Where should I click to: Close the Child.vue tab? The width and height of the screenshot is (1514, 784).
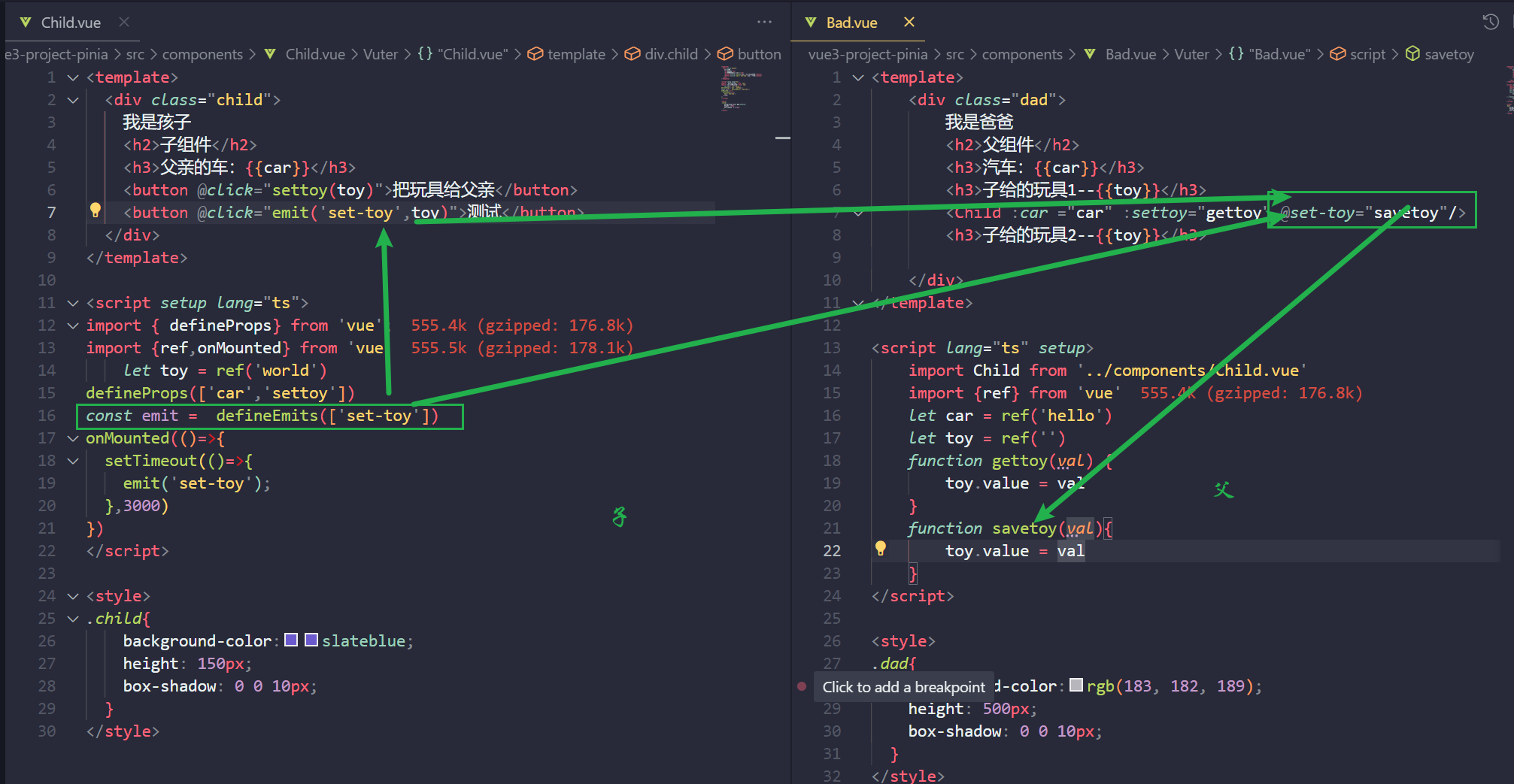coord(124,23)
